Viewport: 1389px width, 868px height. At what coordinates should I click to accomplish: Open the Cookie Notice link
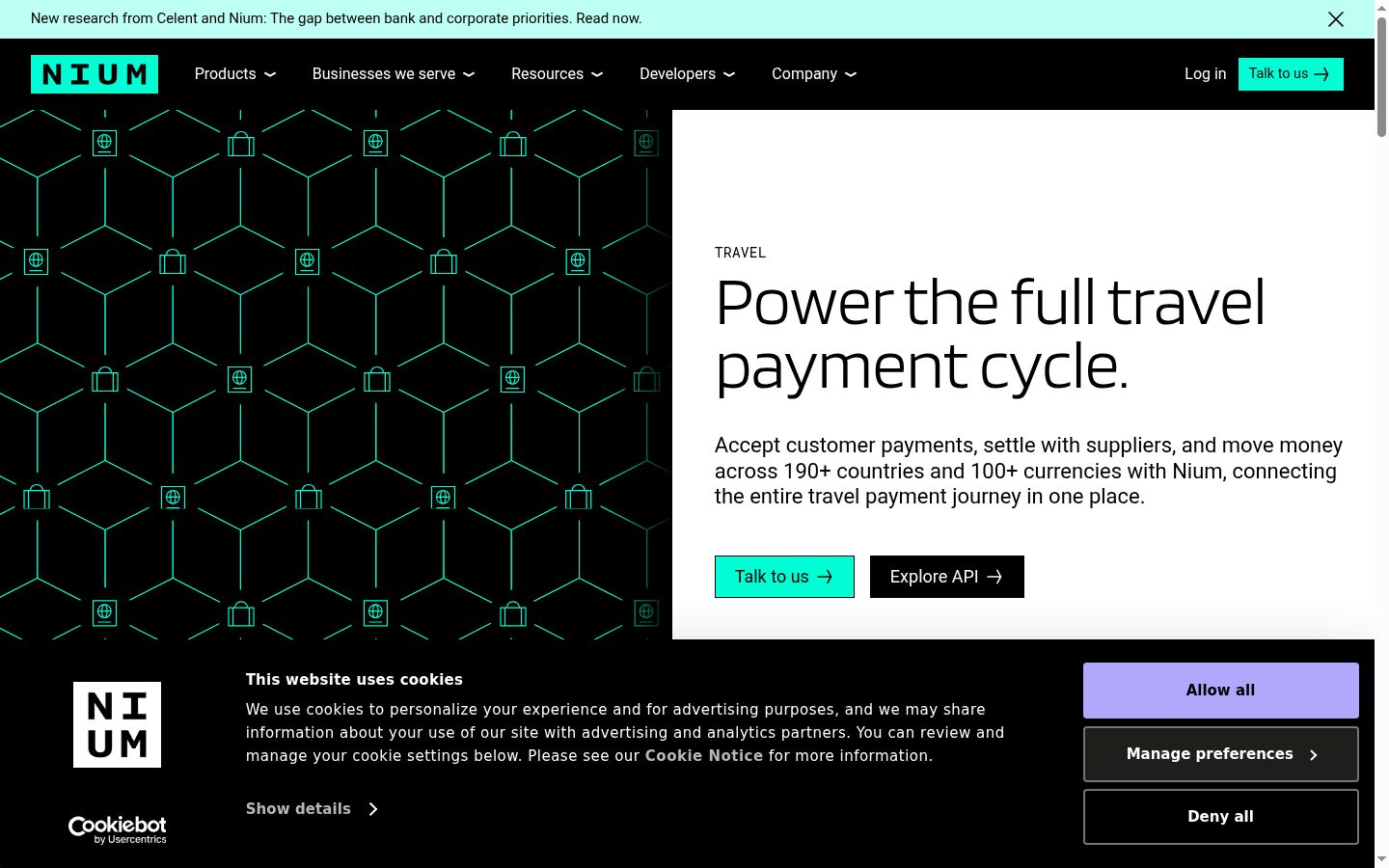pos(704,756)
